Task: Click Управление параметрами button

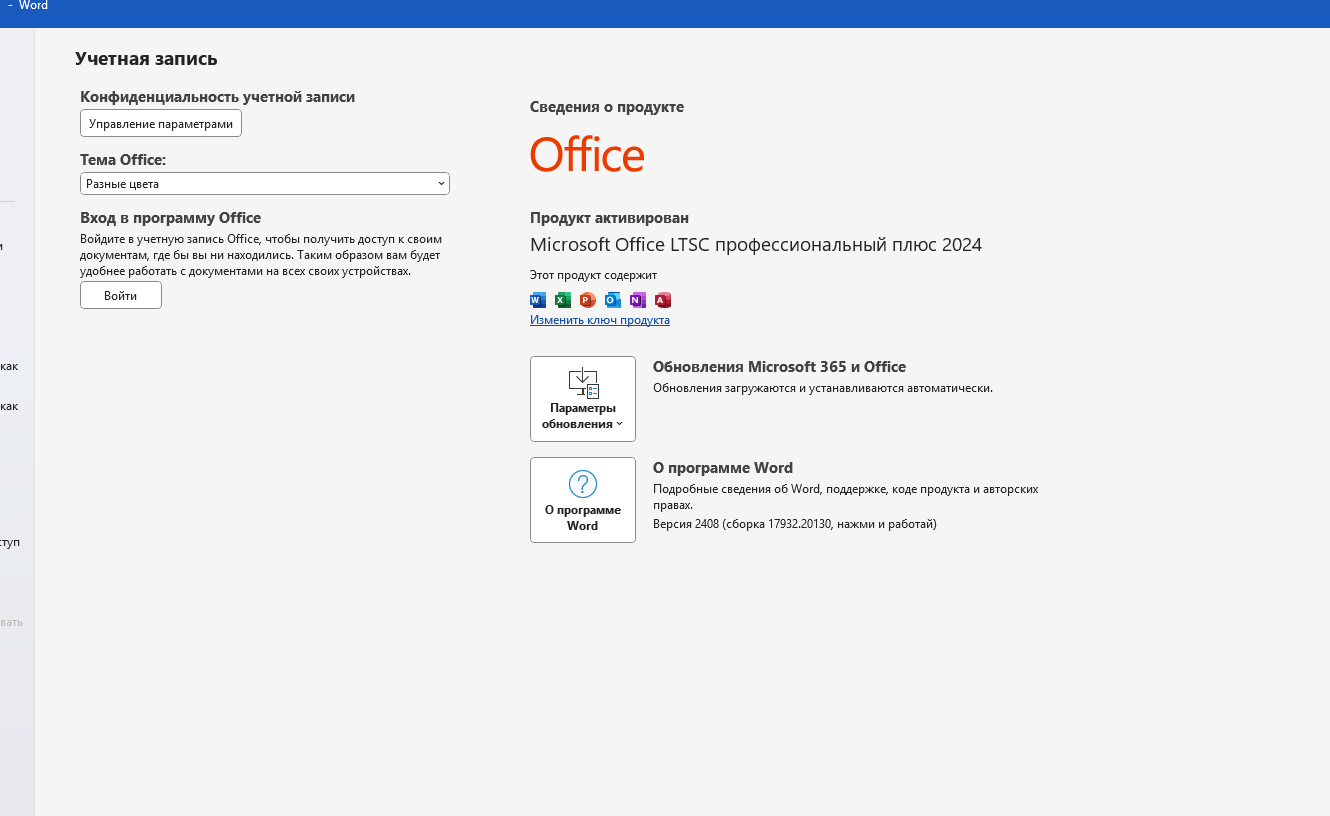Action: click(x=161, y=123)
